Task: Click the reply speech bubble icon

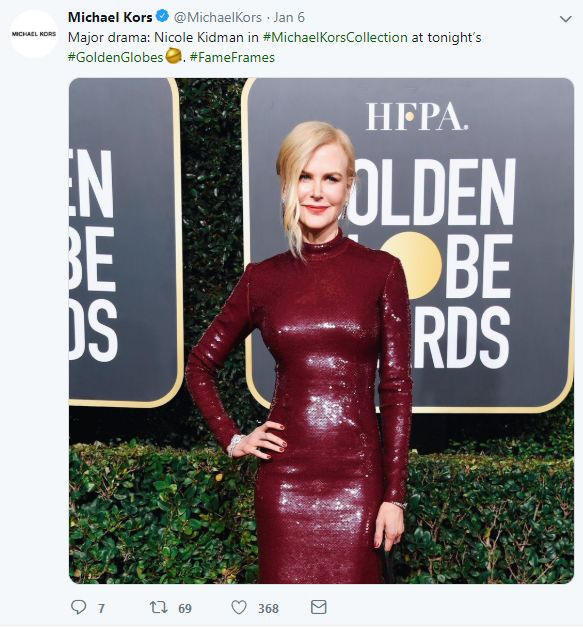Action: pyautogui.click(x=78, y=607)
